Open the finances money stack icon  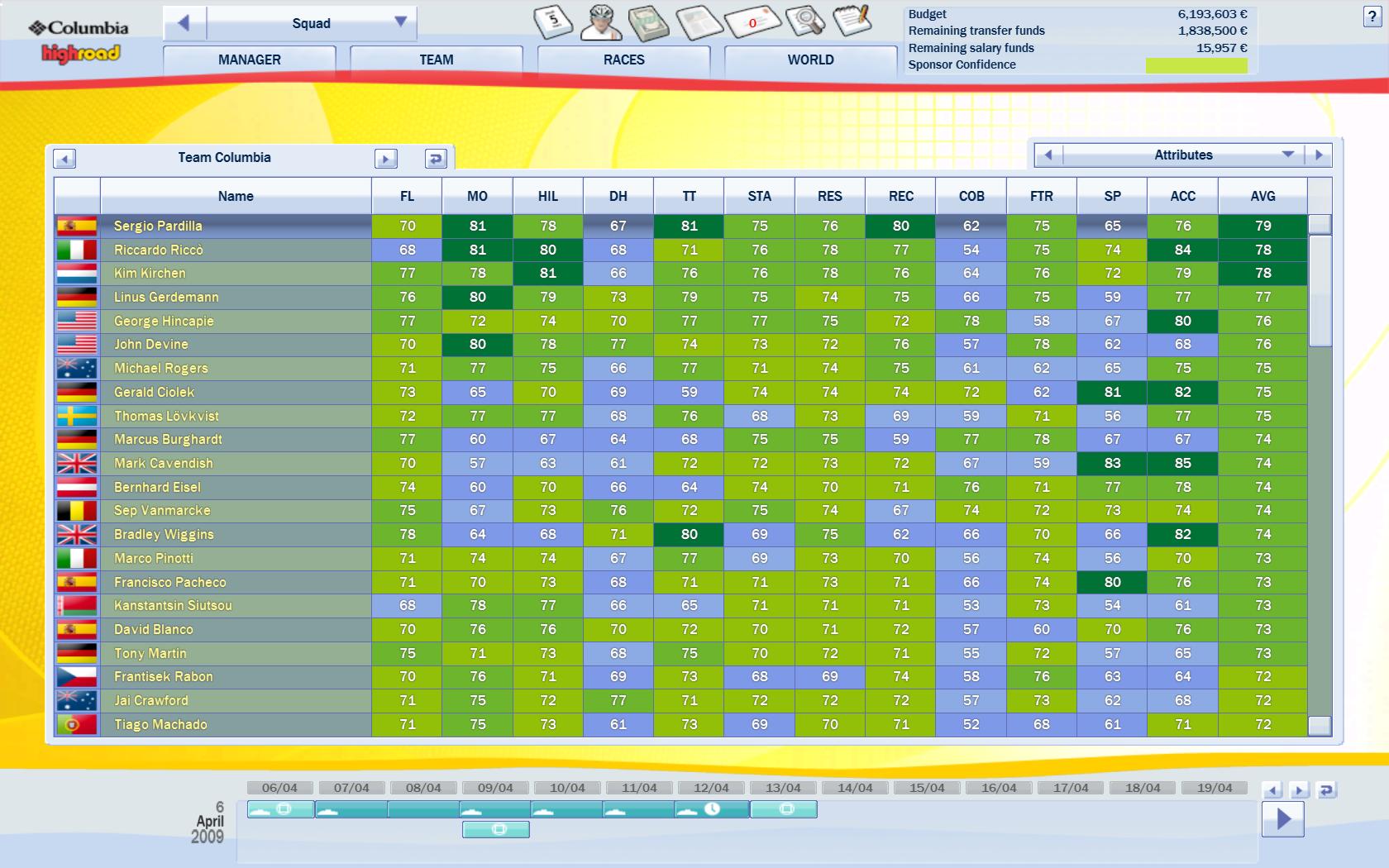(649, 22)
